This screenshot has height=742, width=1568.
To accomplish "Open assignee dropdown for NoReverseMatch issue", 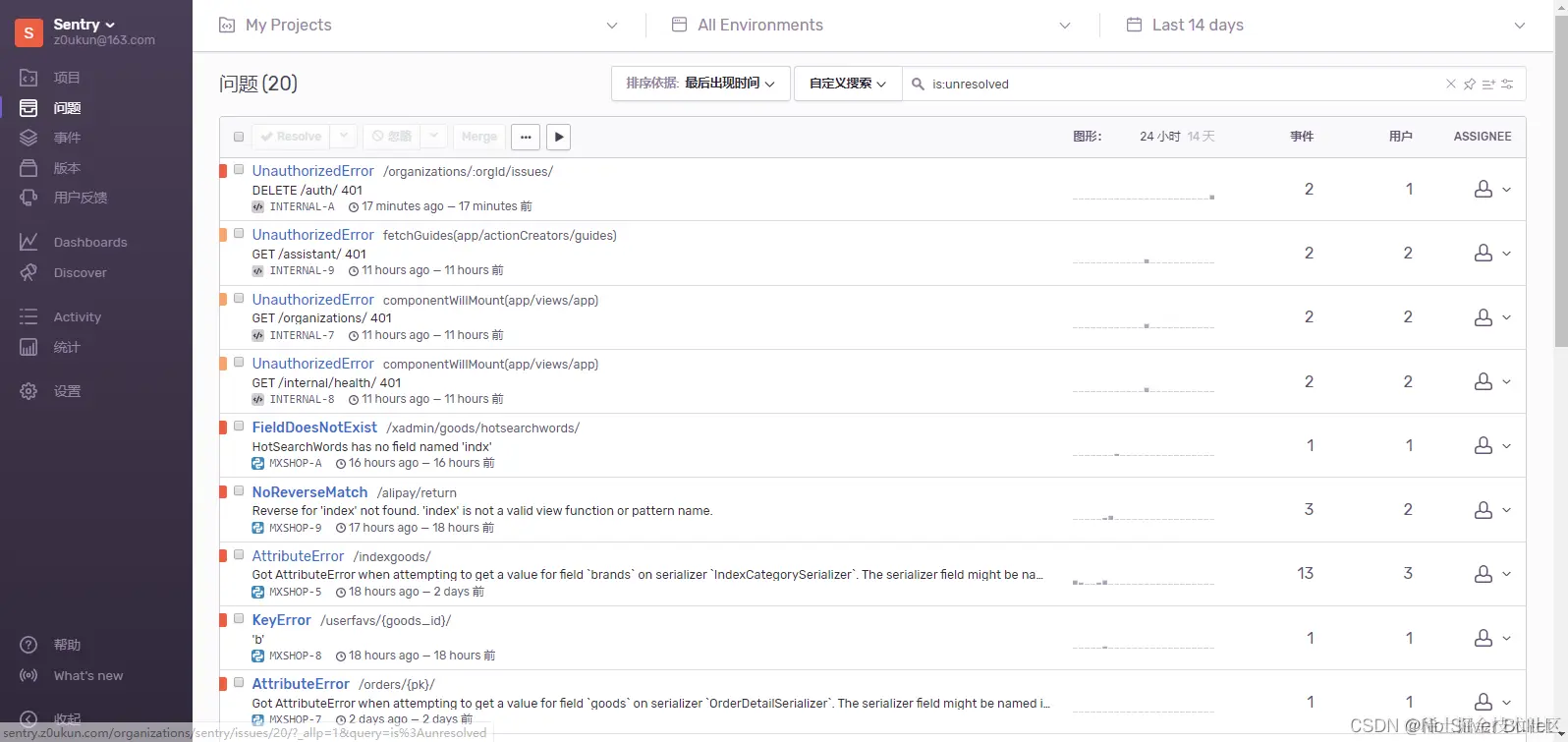I will pos(1491,510).
